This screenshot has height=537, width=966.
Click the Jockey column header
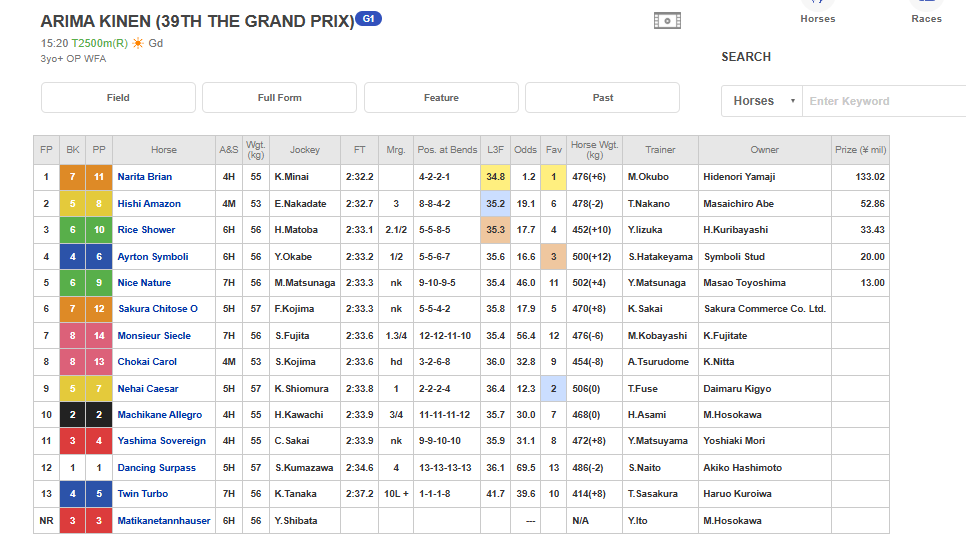[x=305, y=150]
